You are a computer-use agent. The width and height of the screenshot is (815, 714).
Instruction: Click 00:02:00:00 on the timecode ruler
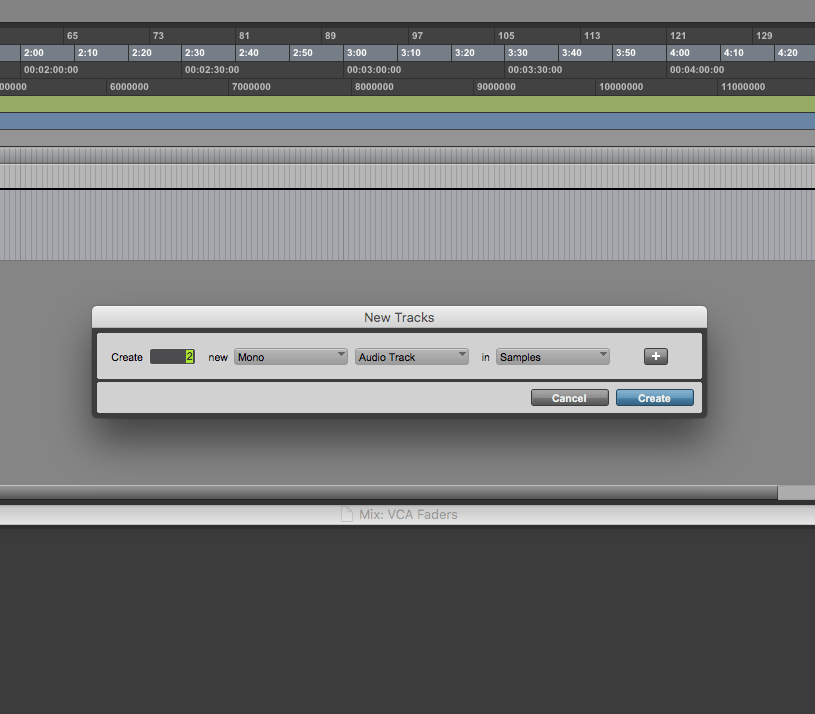pos(51,70)
